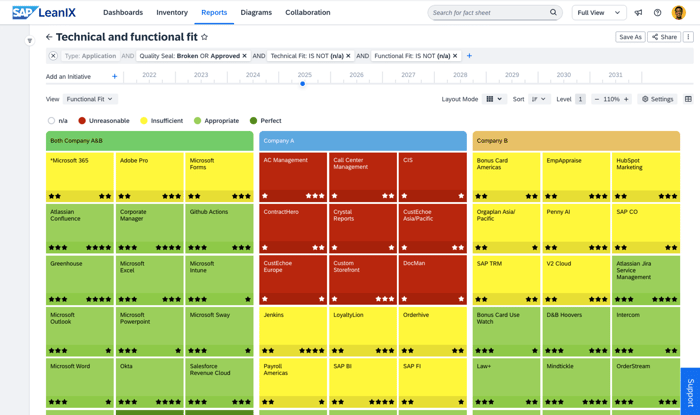Open the Call Center Management card

[x=363, y=177]
